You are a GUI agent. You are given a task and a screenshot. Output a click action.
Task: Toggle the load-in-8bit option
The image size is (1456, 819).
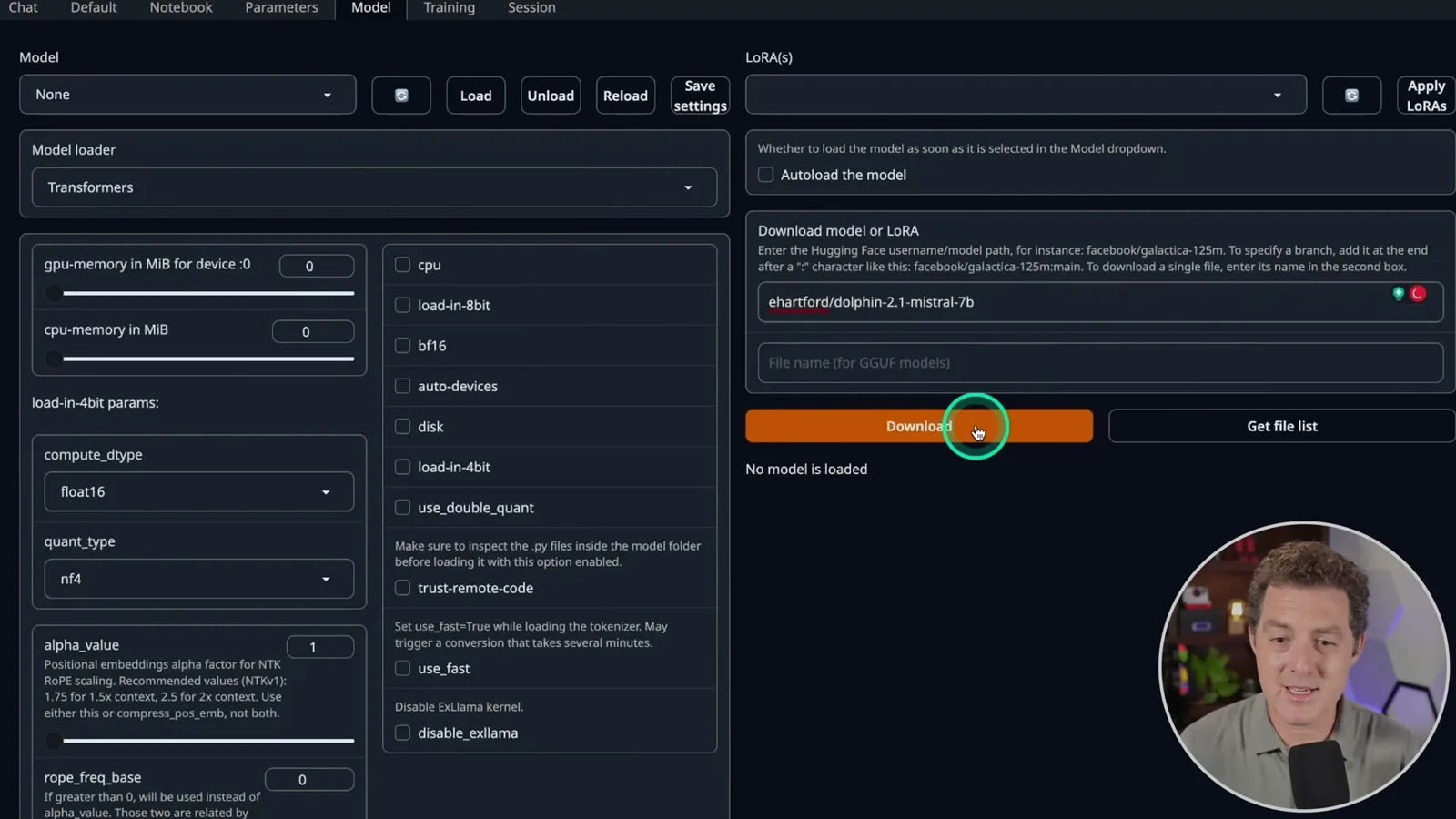pyautogui.click(x=402, y=305)
